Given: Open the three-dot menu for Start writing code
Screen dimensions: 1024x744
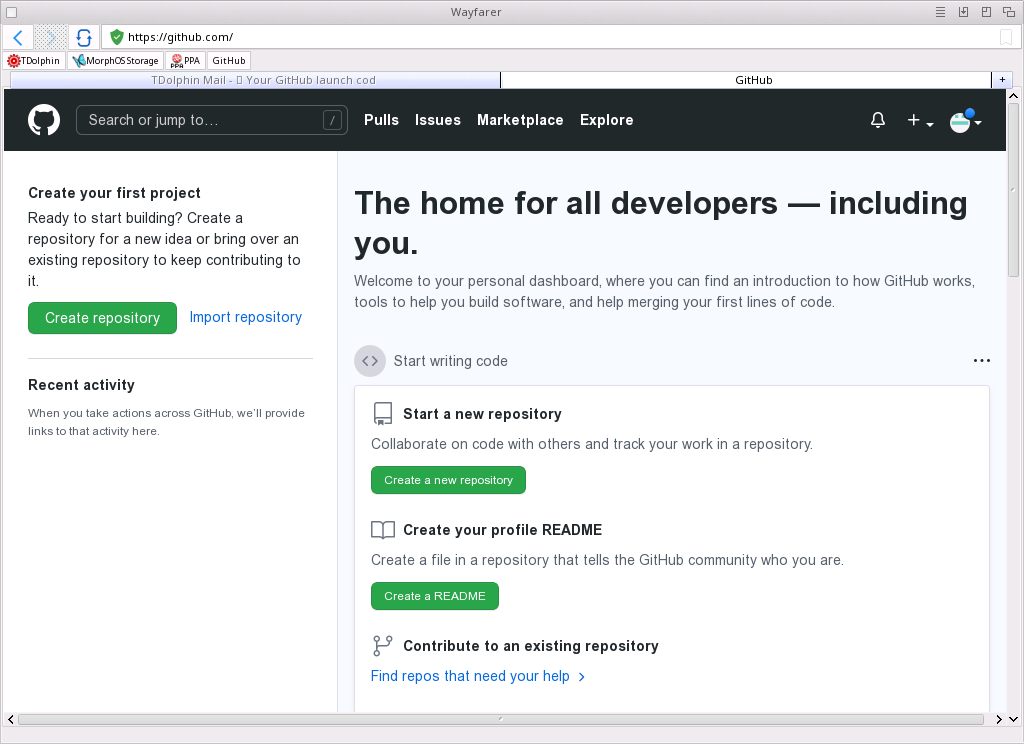Looking at the screenshot, I should tap(982, 361).
